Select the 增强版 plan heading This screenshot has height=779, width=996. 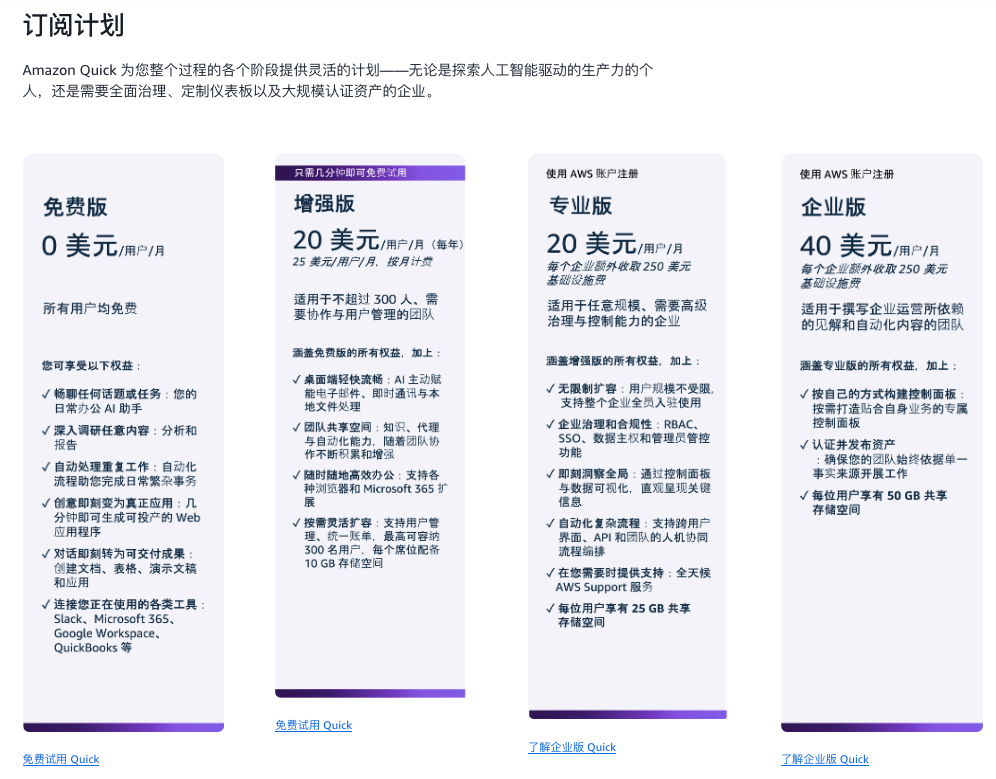324,204
